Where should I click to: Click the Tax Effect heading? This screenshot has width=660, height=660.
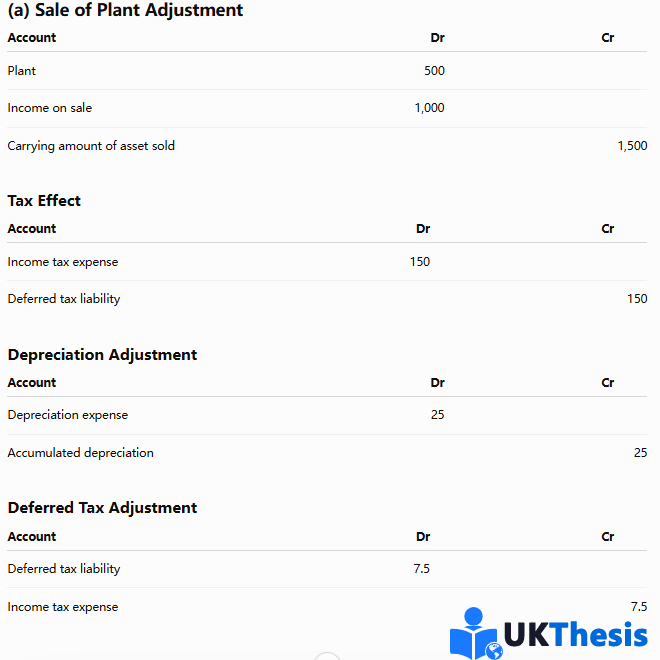pyautogui.click(x=44, y=201)
